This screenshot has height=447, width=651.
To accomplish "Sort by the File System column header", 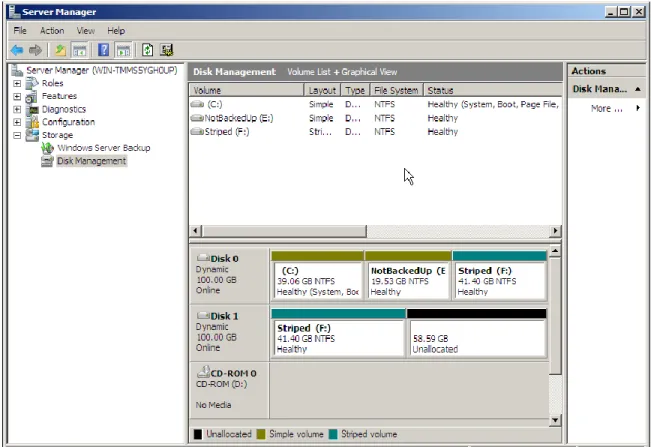I will tap(396, 90).
